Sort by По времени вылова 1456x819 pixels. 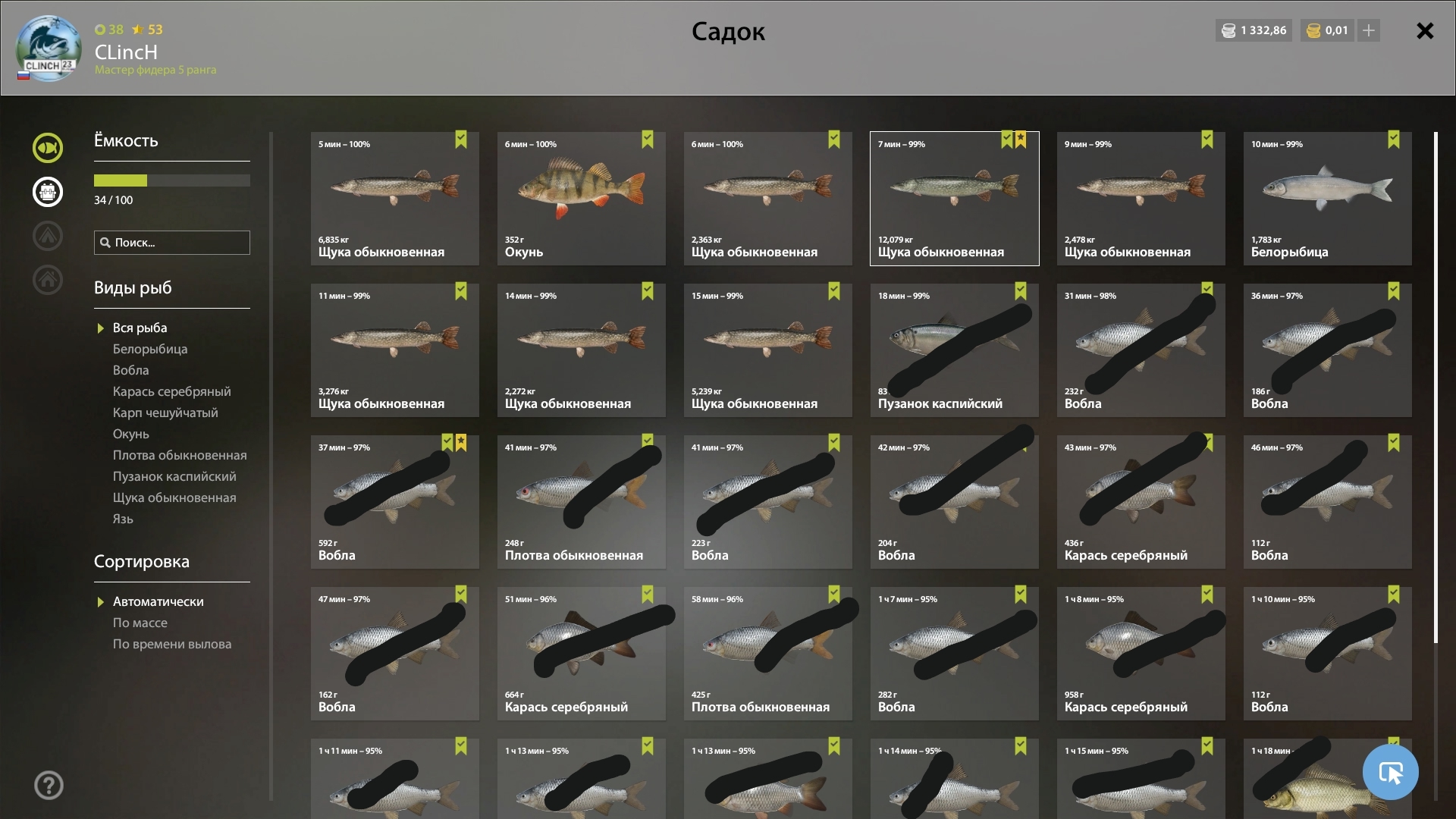click(172, 644)
